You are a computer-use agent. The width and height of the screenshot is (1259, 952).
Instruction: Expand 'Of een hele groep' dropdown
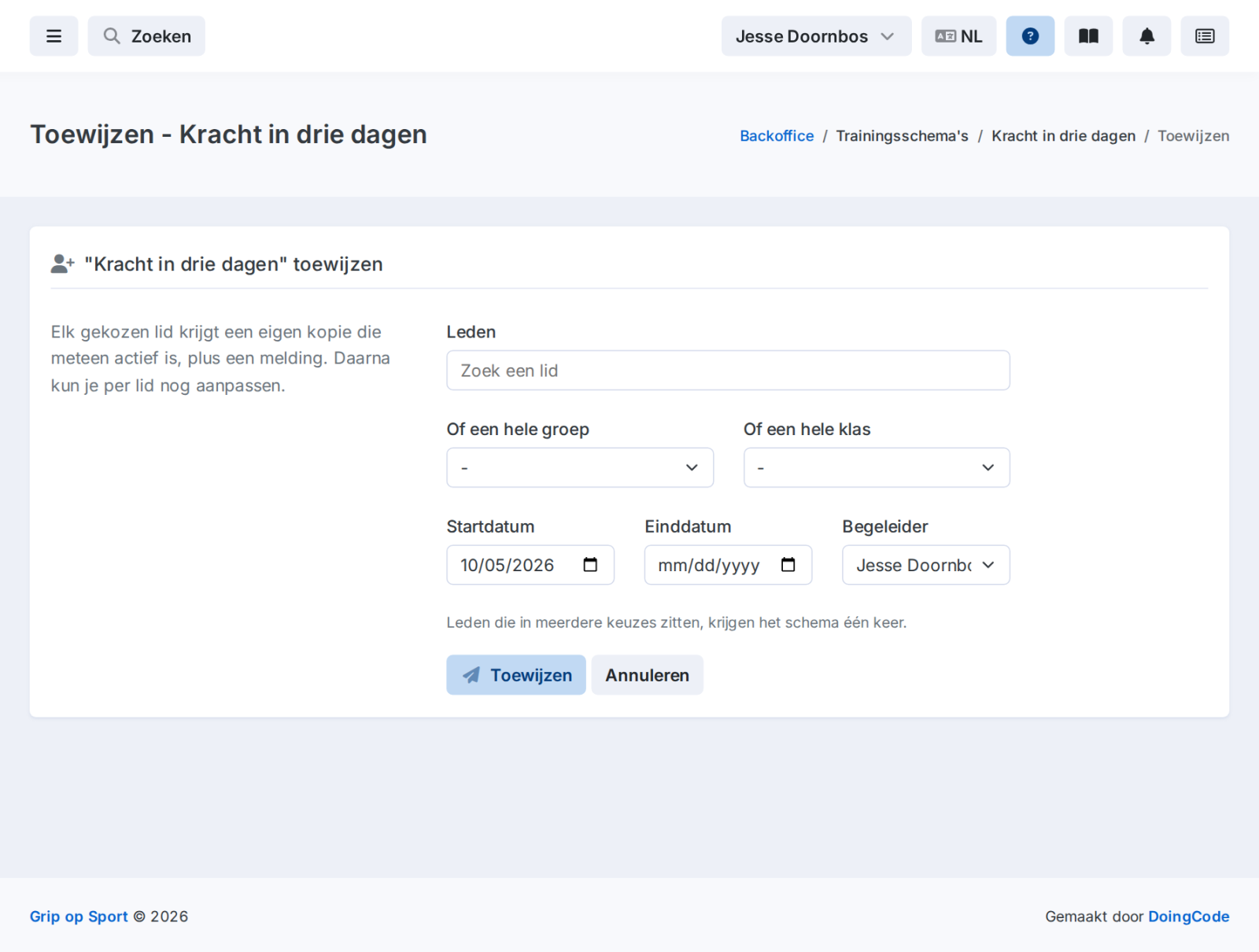(x=580, y=467)
